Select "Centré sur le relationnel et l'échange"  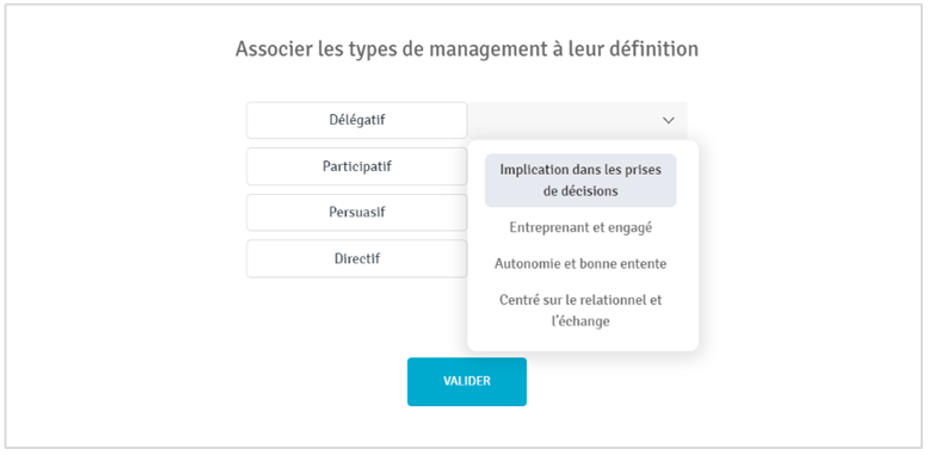click(580, 310)
